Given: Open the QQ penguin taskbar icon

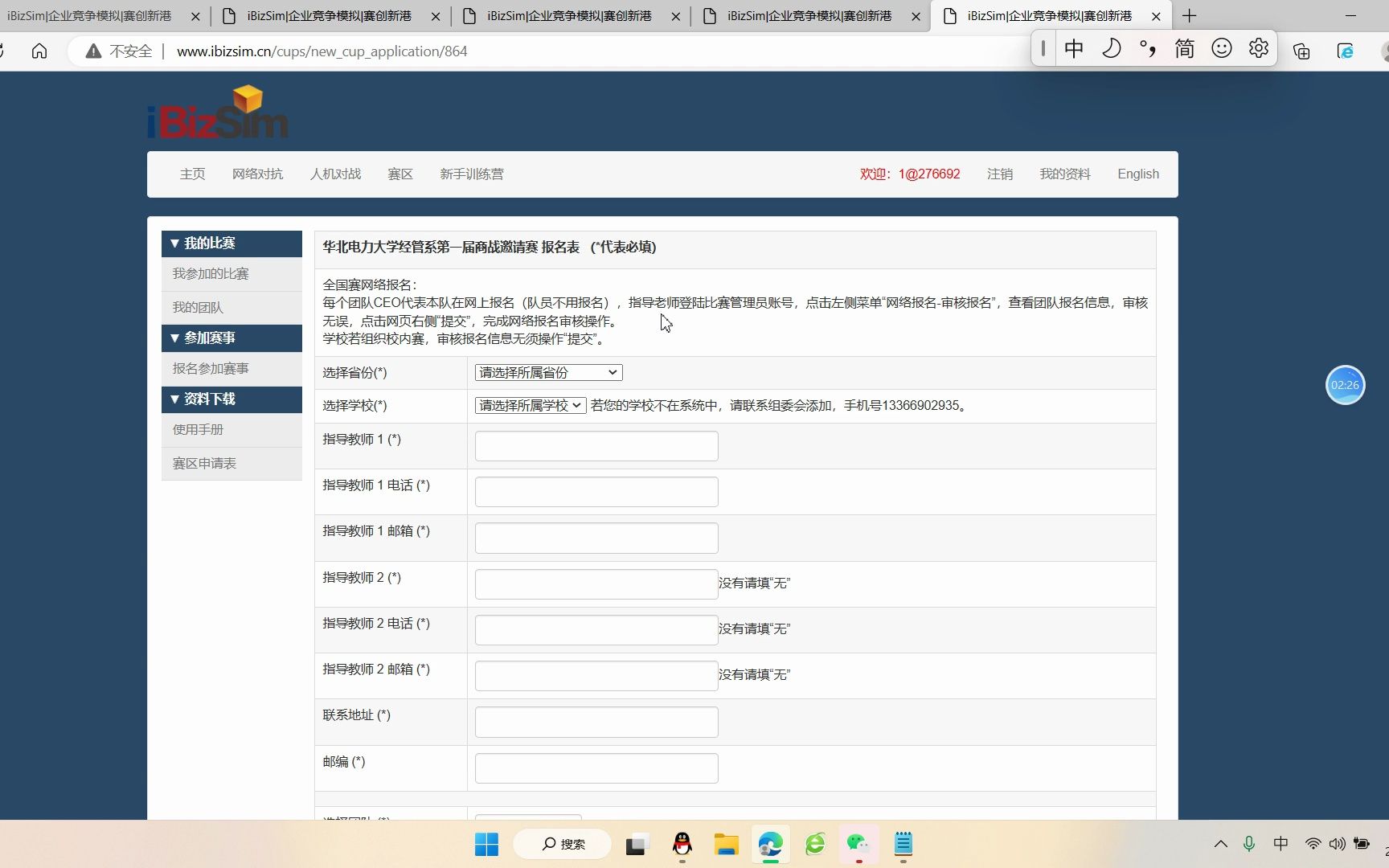Looking at the screenshot, I should click(x=682, y=844).
